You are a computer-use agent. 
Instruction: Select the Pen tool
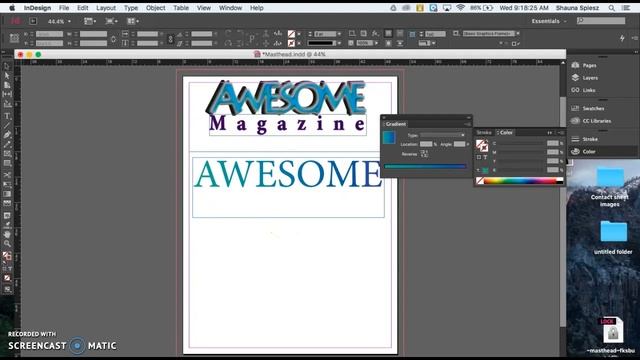[x=7, y=135]
